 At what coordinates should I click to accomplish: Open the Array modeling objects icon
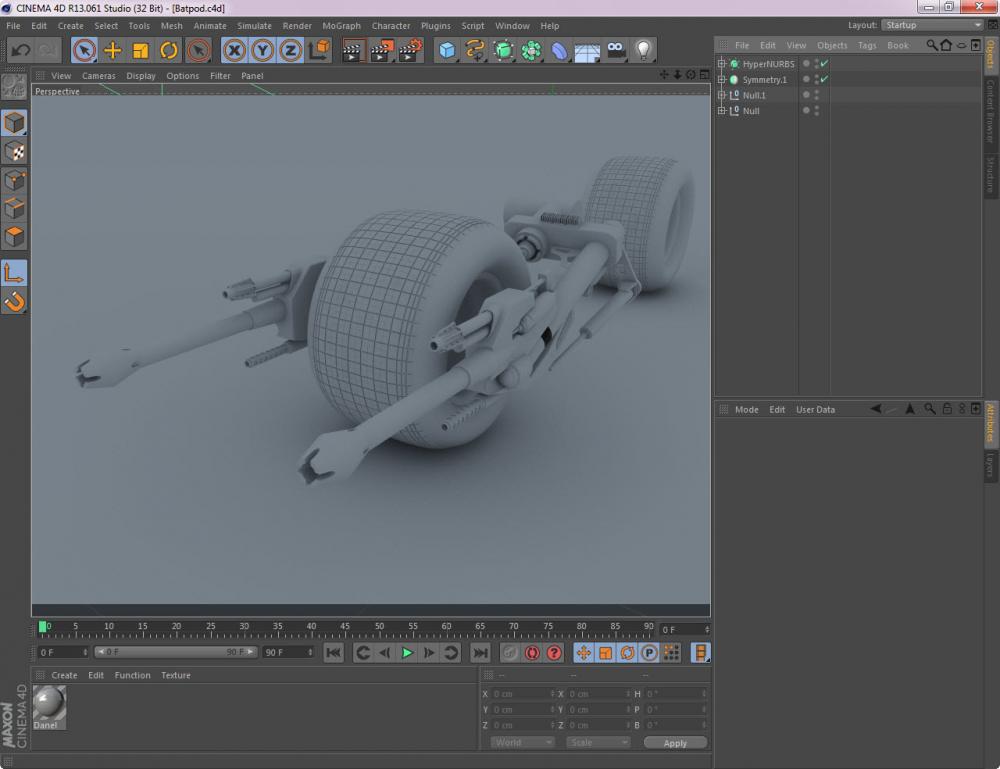point(531,50)
